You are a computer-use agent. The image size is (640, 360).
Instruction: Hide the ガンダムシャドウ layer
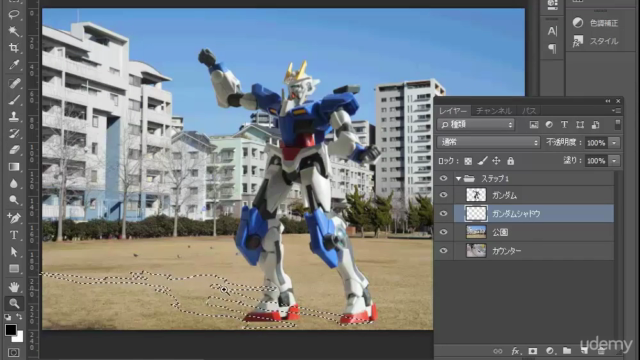click(x=443, y=213)
